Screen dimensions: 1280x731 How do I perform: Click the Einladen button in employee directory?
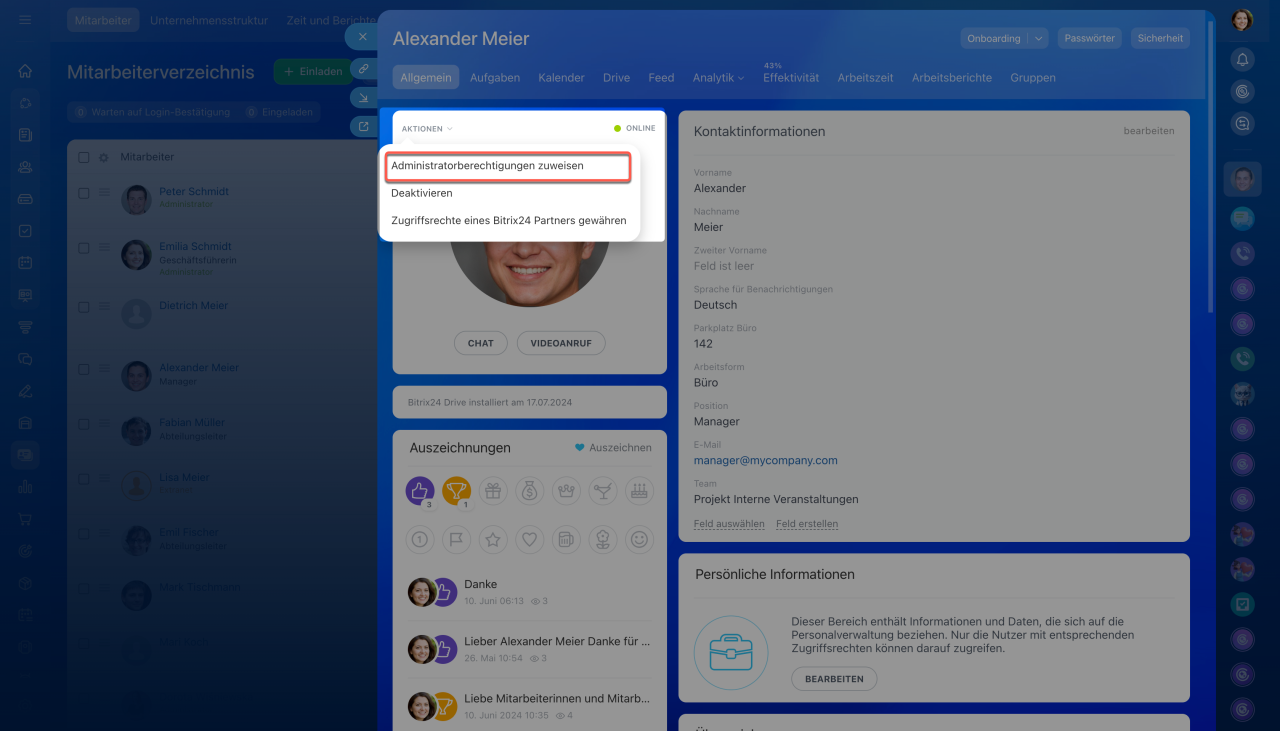click(x=313, y=72)
